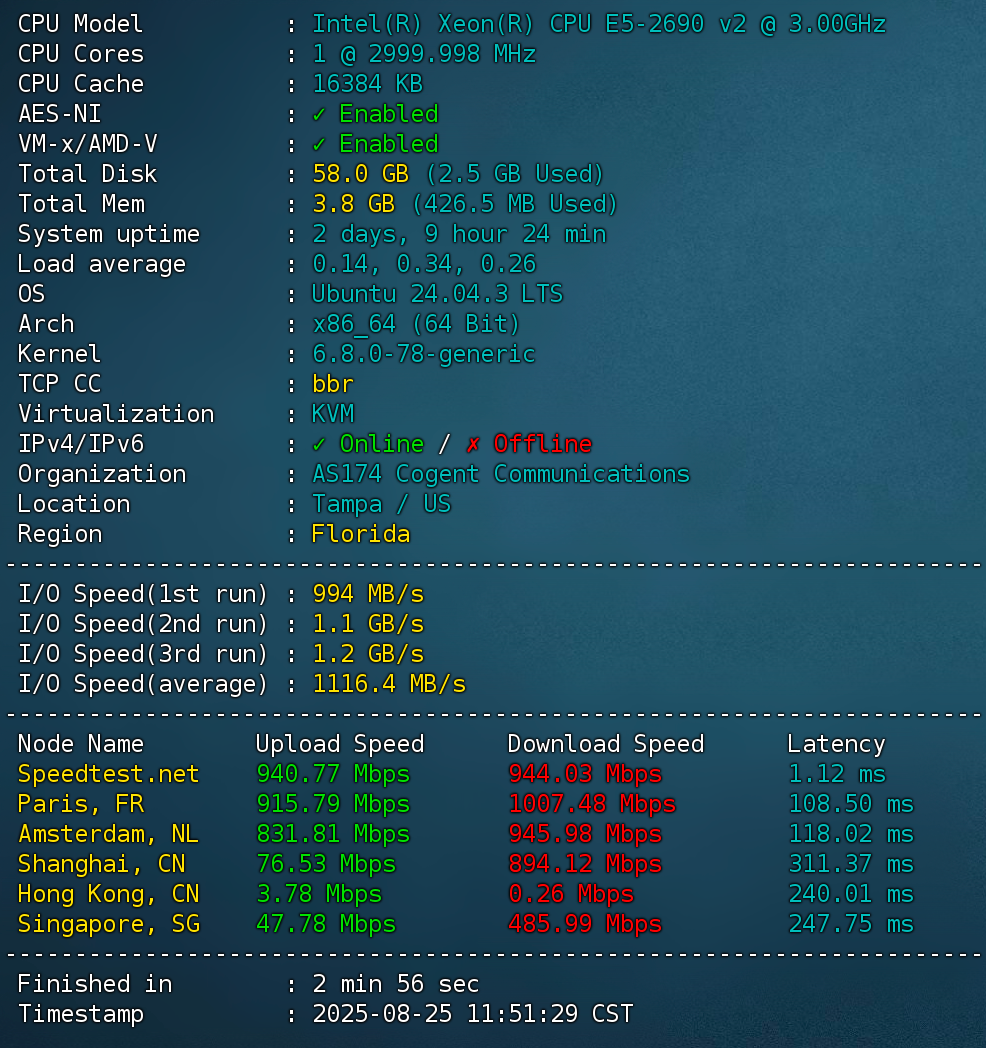This screenshot has height=1048, width=986.
Task: Click the 3rd run I/O speed '1.2 GB/s'
Action: pyautogui.click(x=368, y=654)
